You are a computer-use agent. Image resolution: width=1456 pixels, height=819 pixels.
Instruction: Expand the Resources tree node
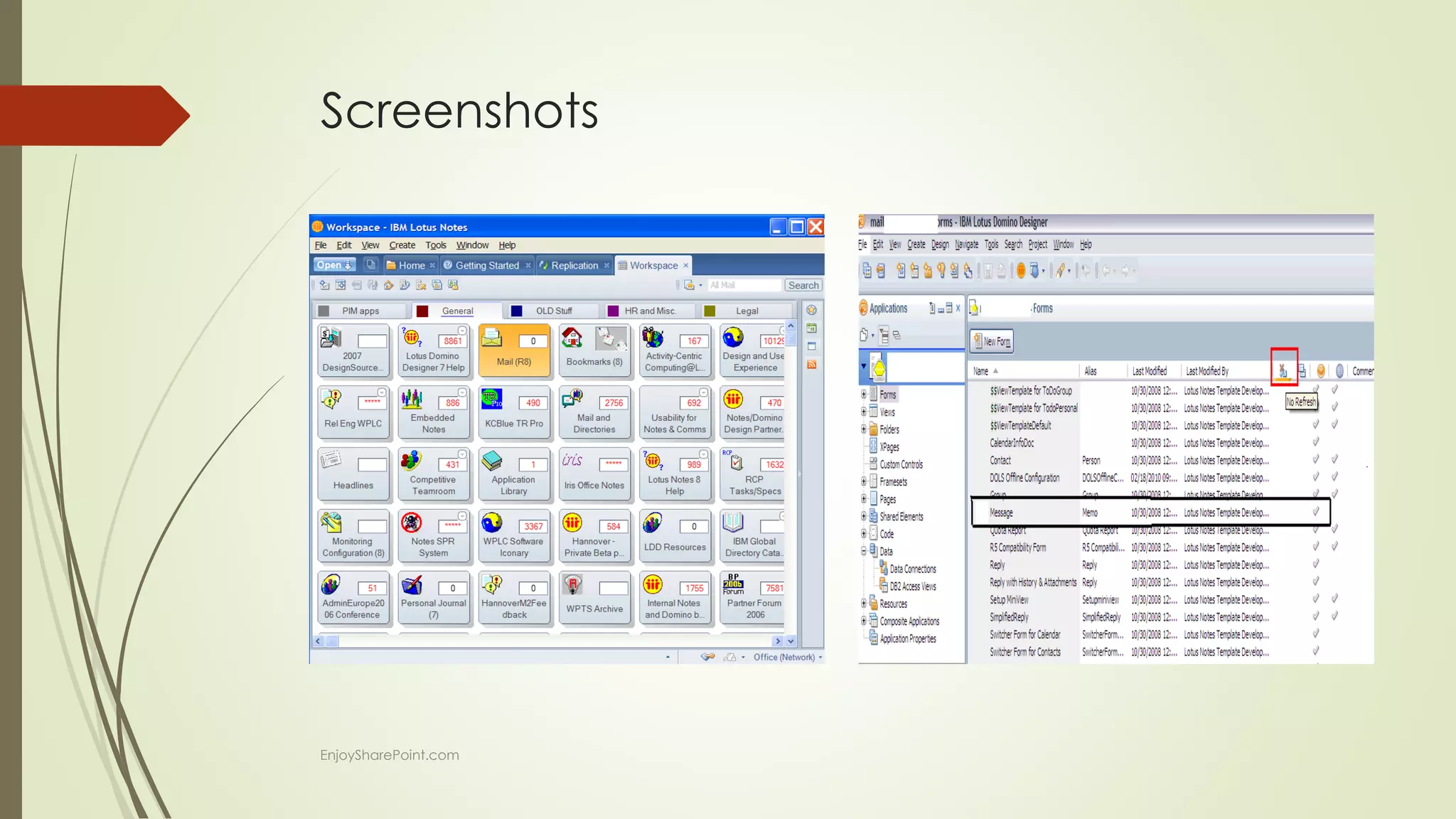864,604
